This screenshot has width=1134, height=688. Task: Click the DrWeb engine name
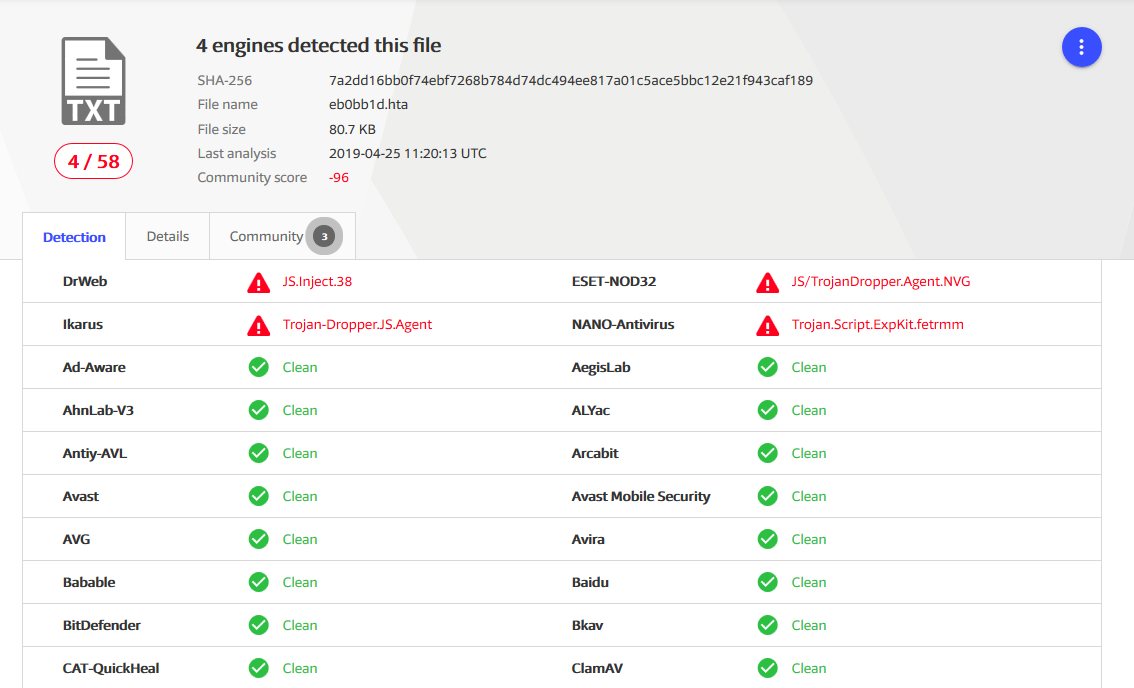85,281
